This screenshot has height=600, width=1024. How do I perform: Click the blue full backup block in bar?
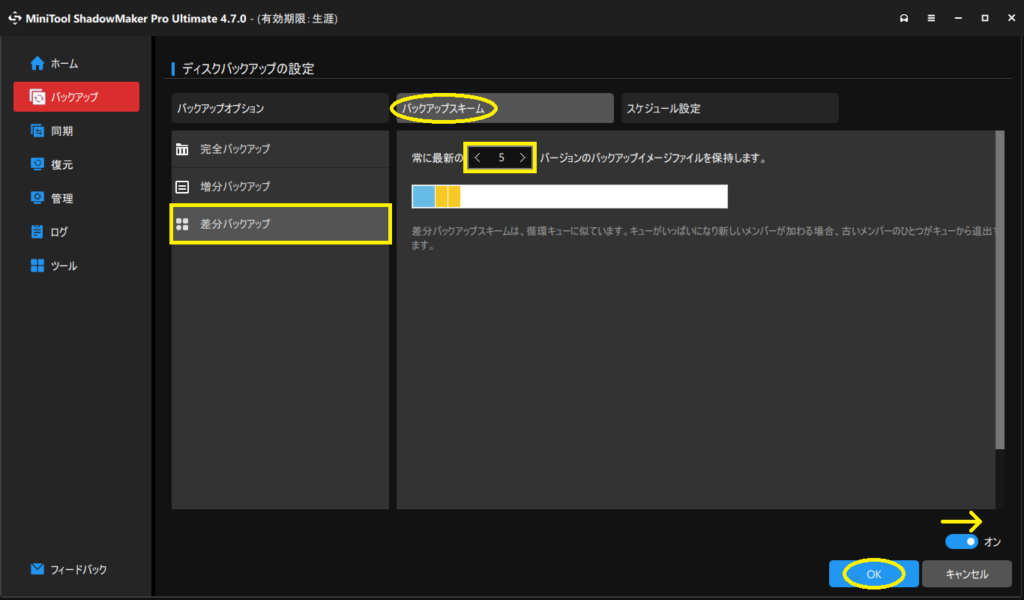[424, 197]
